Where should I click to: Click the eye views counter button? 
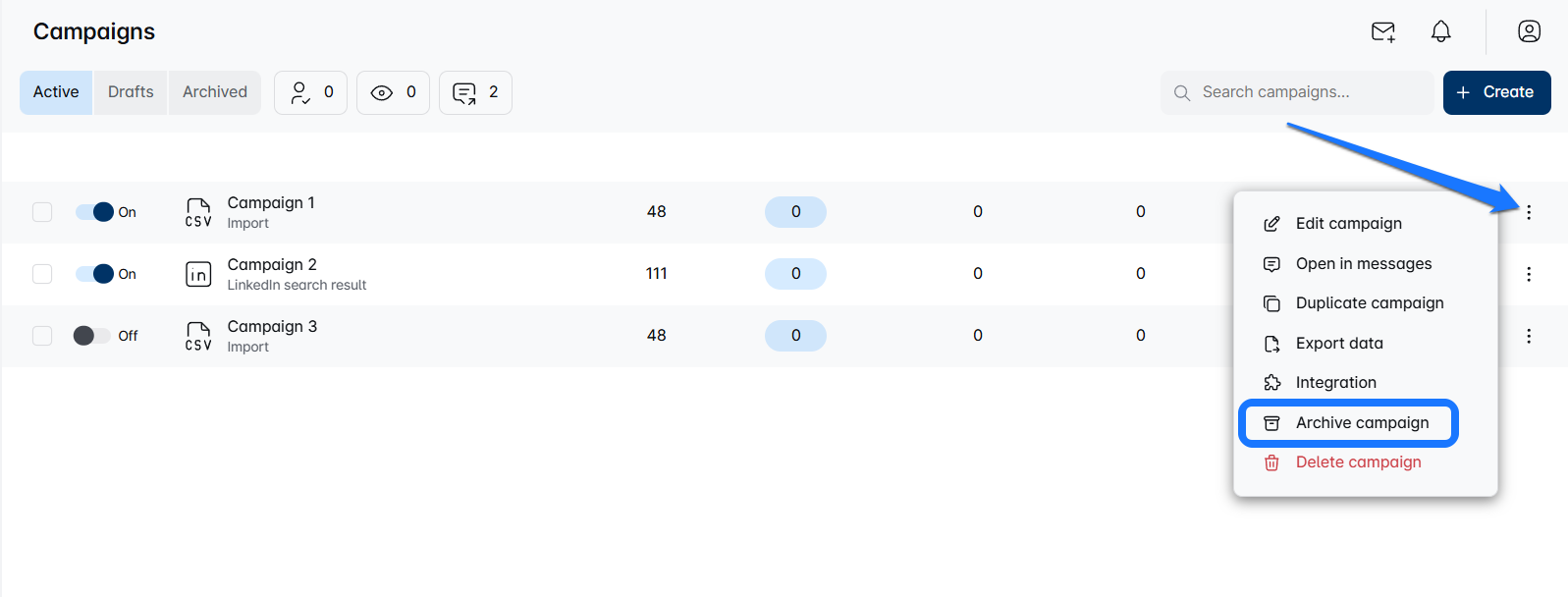tap(393, 92)
